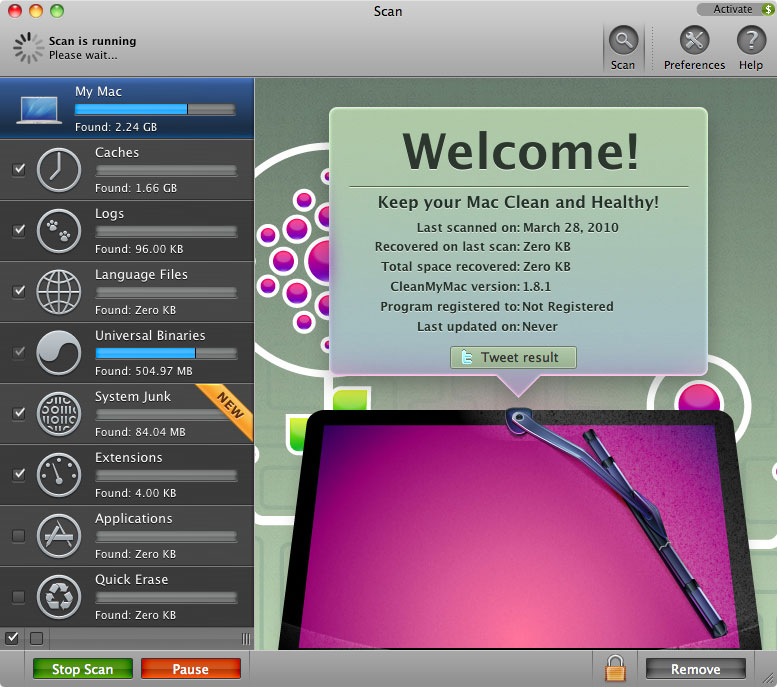Click the Caches clock icon
Screen dimensions: 777x687
[58, 170]
